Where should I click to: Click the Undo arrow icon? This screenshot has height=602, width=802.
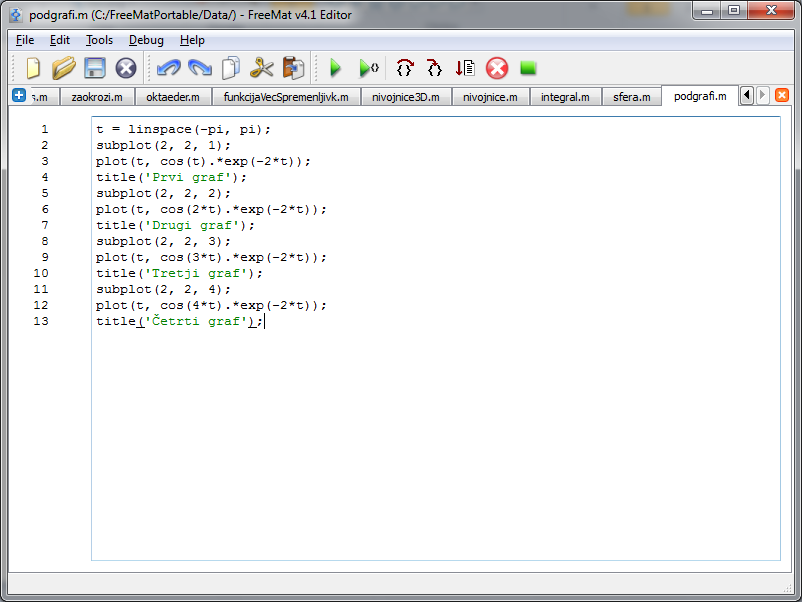(168, 68)
